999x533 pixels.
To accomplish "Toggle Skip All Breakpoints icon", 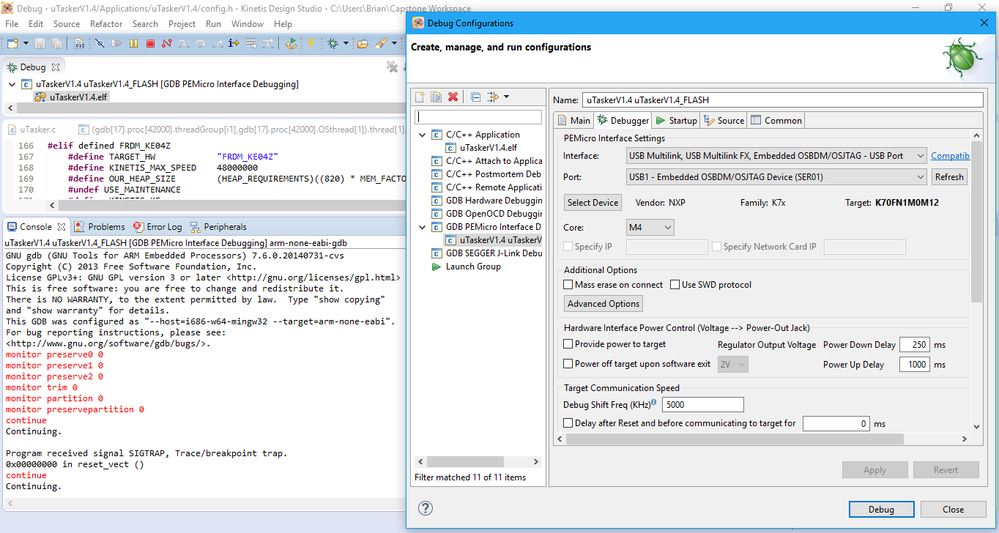I will (100, 43).
